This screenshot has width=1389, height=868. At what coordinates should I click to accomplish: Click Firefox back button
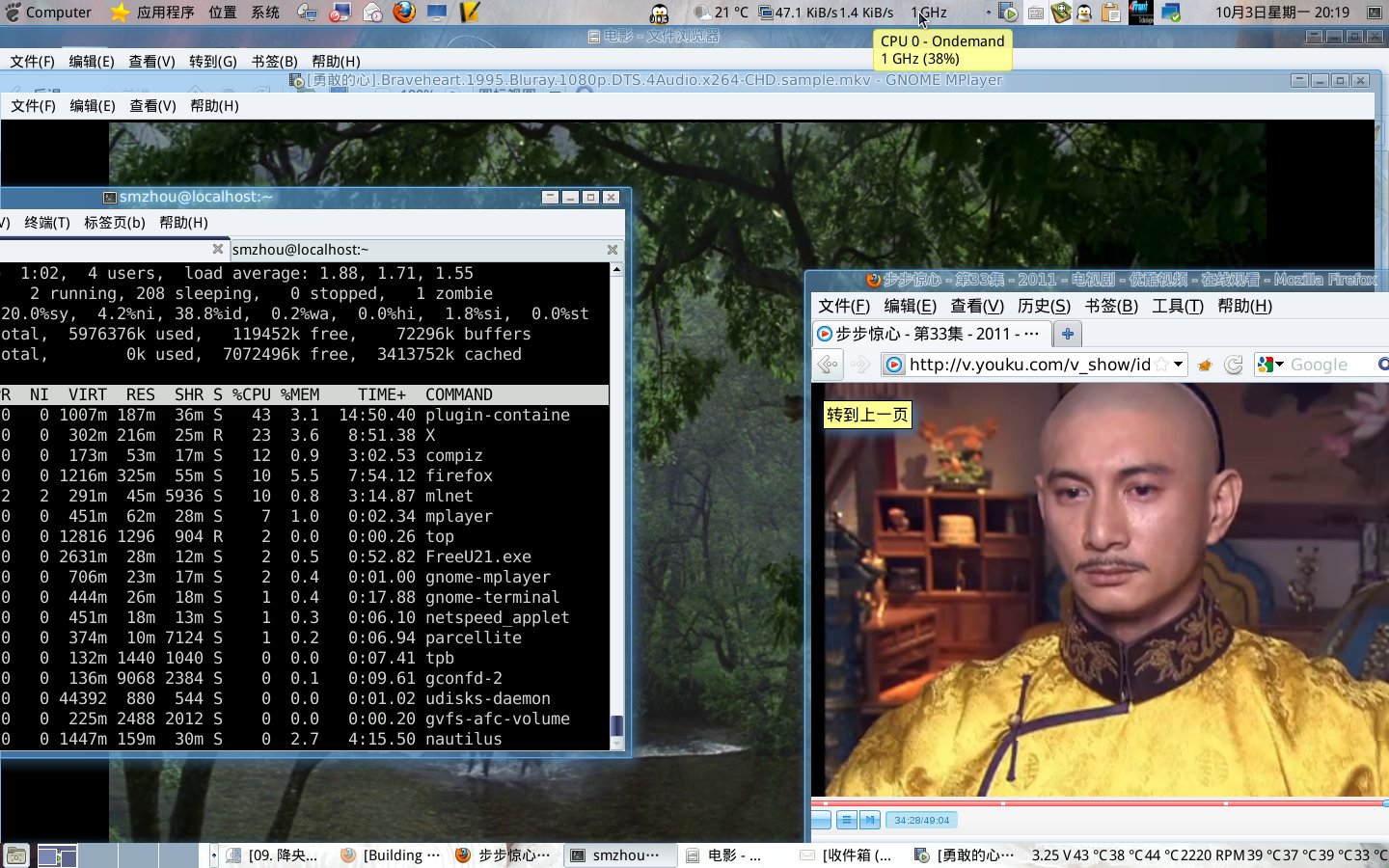click(x=828, y=365)
